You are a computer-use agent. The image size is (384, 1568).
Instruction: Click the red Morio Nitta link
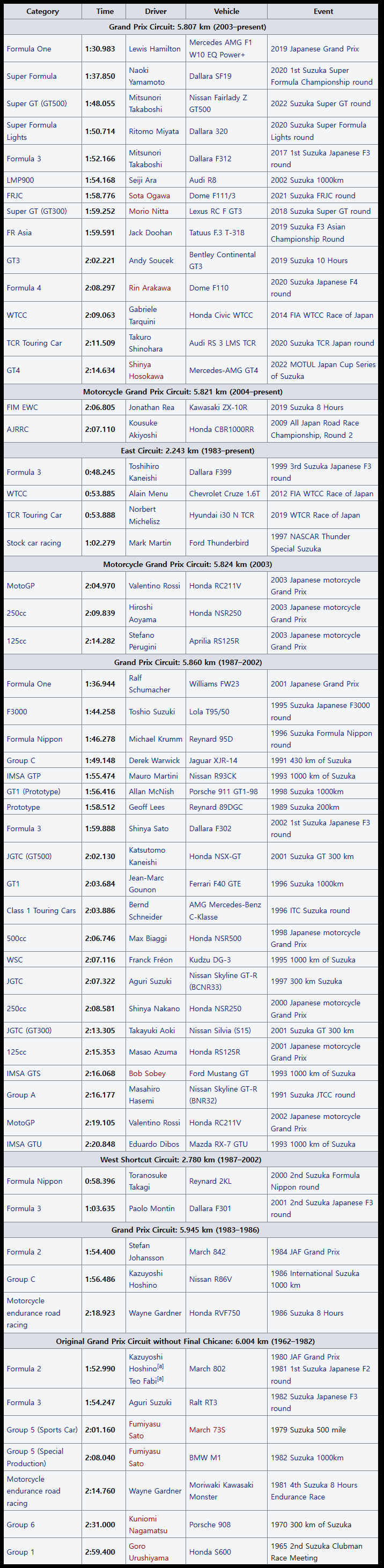tap(148, 211)
